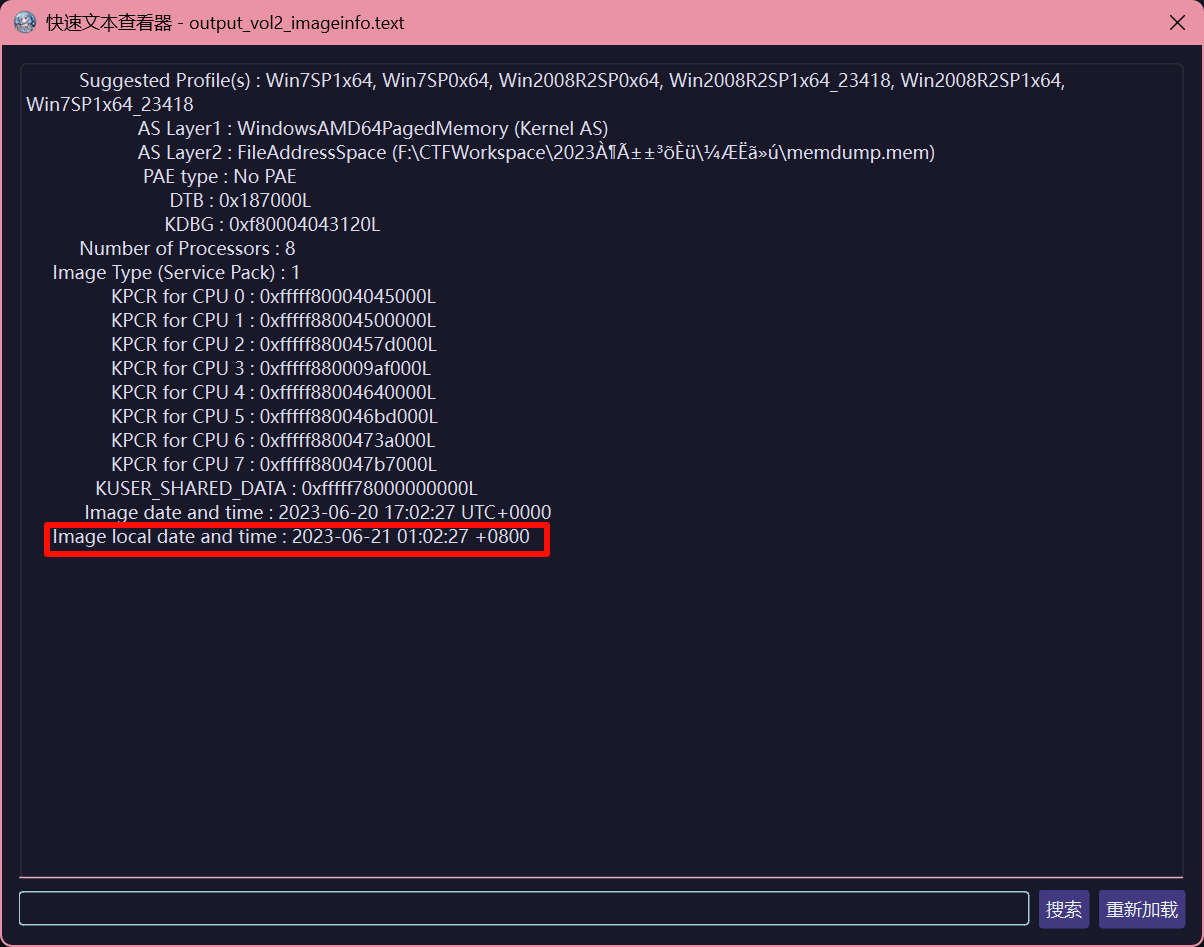Click Number of Processors : 8 line

pyautogui.click(x=187, y=248)
